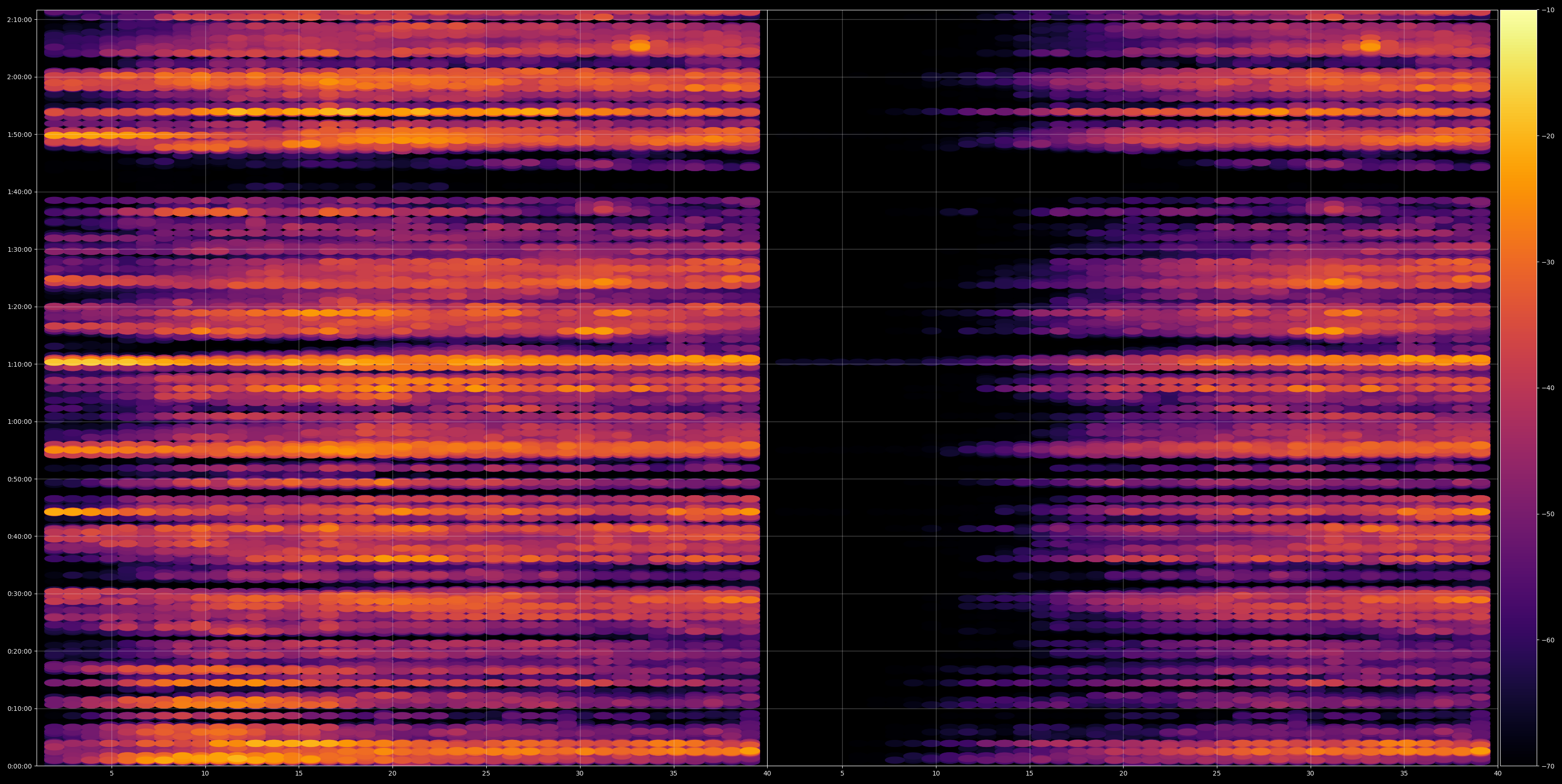Viewport: 1562px width, 784px height.
Task: Click x-axis tick 5 under the right heatmap
Action: 842,774
